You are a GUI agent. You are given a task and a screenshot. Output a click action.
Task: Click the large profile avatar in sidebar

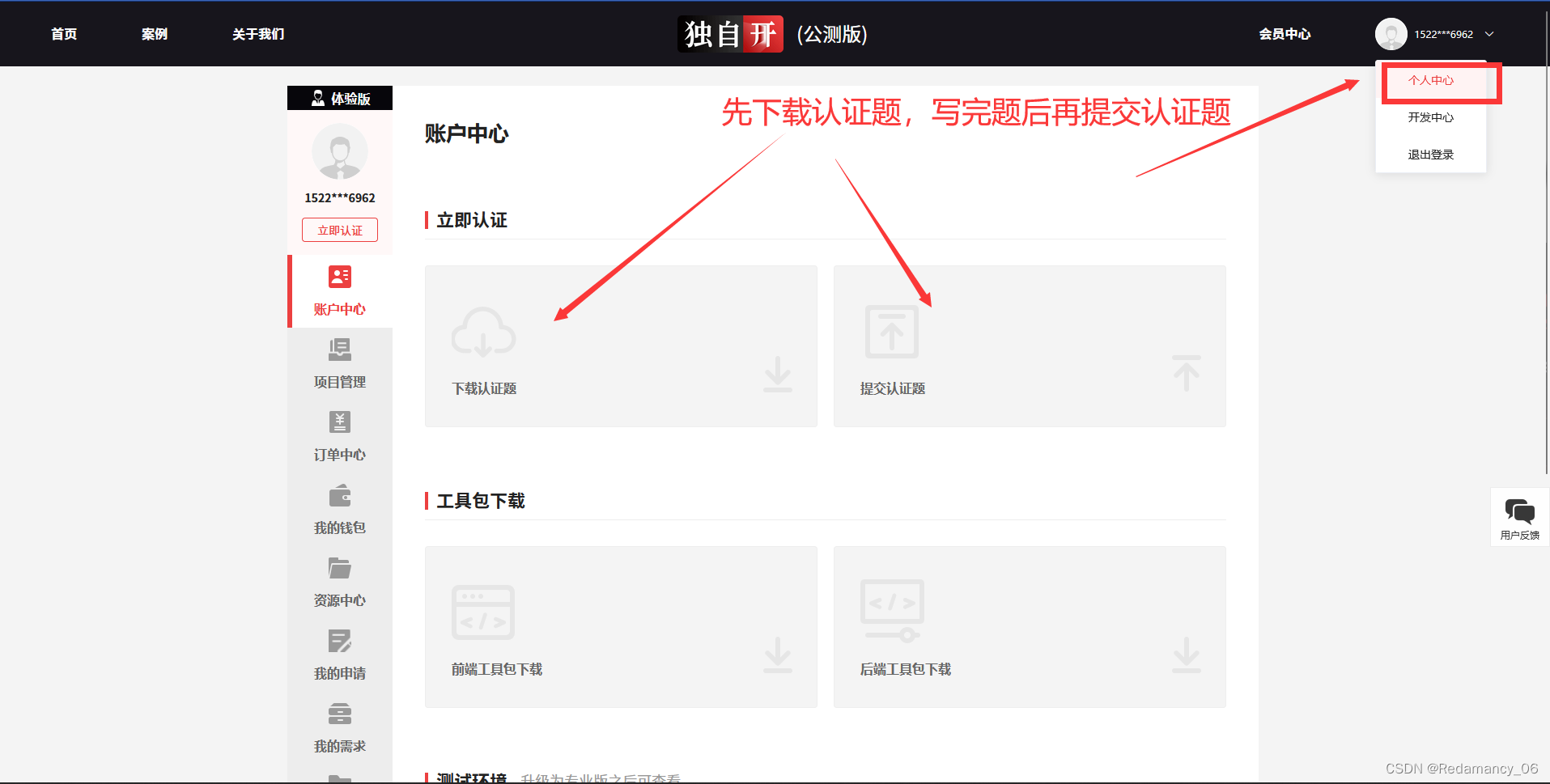[x=340, y=152]
